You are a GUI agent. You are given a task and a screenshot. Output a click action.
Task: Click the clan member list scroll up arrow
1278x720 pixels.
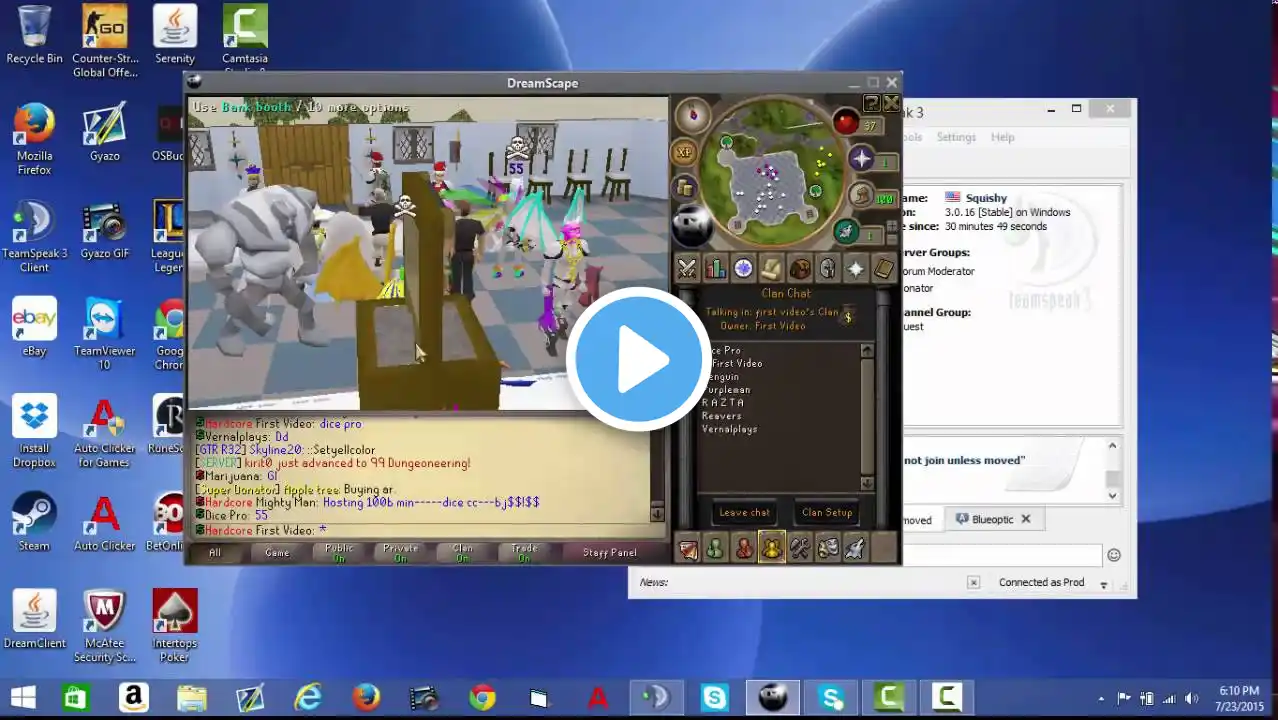(x=867, y=351)
